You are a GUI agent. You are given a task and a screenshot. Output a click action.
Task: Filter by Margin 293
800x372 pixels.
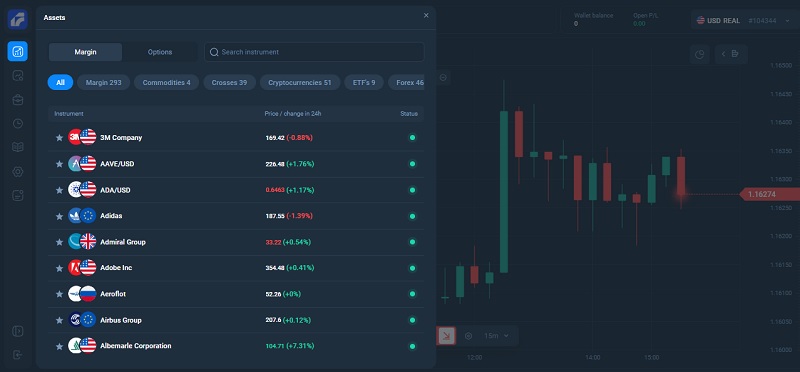(x=104, y=82)
